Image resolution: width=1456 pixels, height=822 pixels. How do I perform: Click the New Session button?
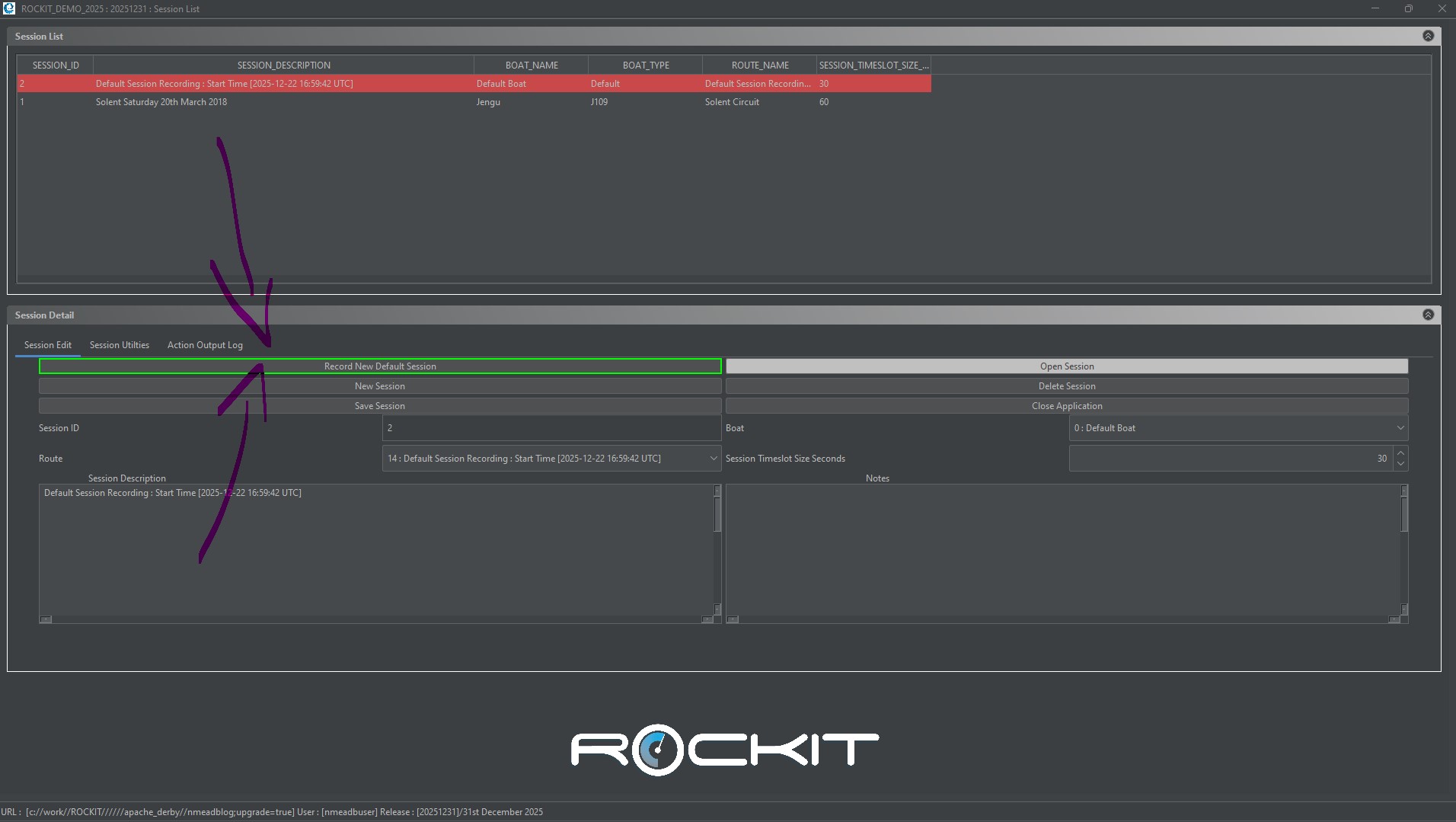point(380,386)
